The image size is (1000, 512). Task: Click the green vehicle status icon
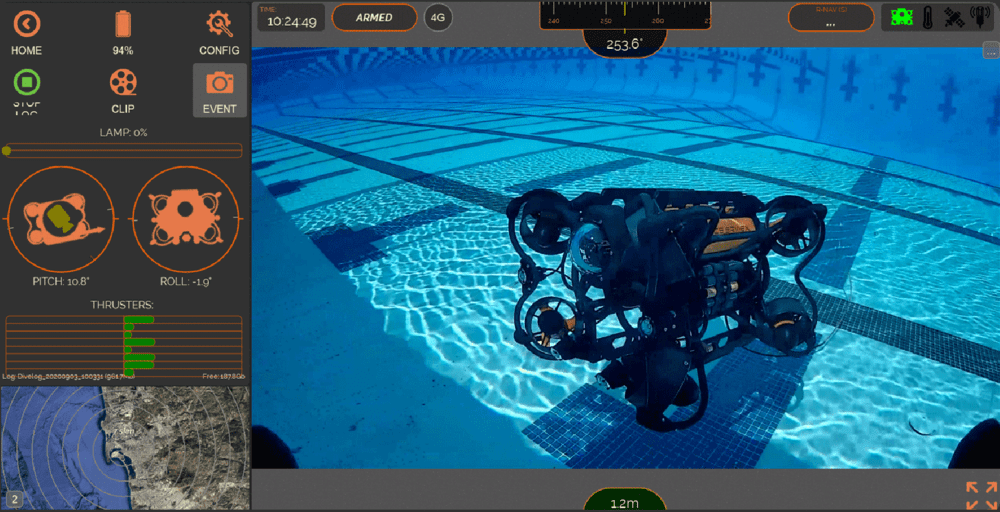point(902,17)
